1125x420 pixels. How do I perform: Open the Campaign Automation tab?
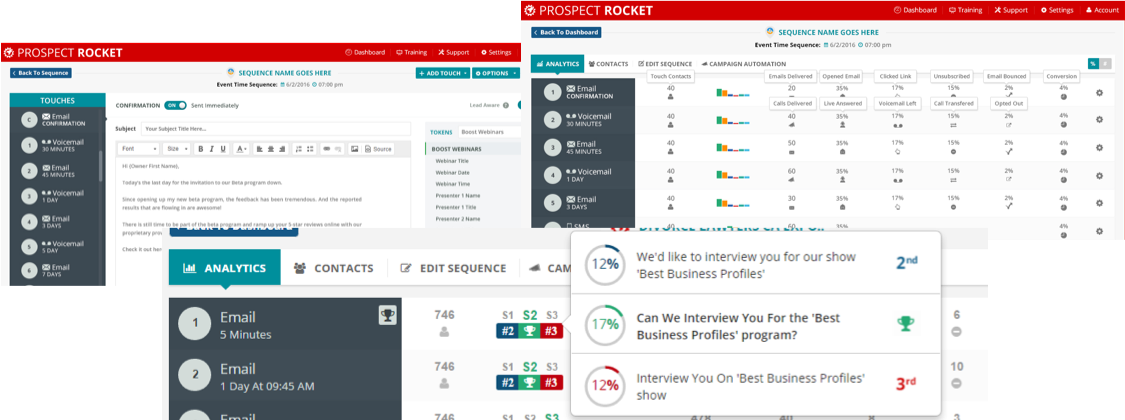coord(743,64)
